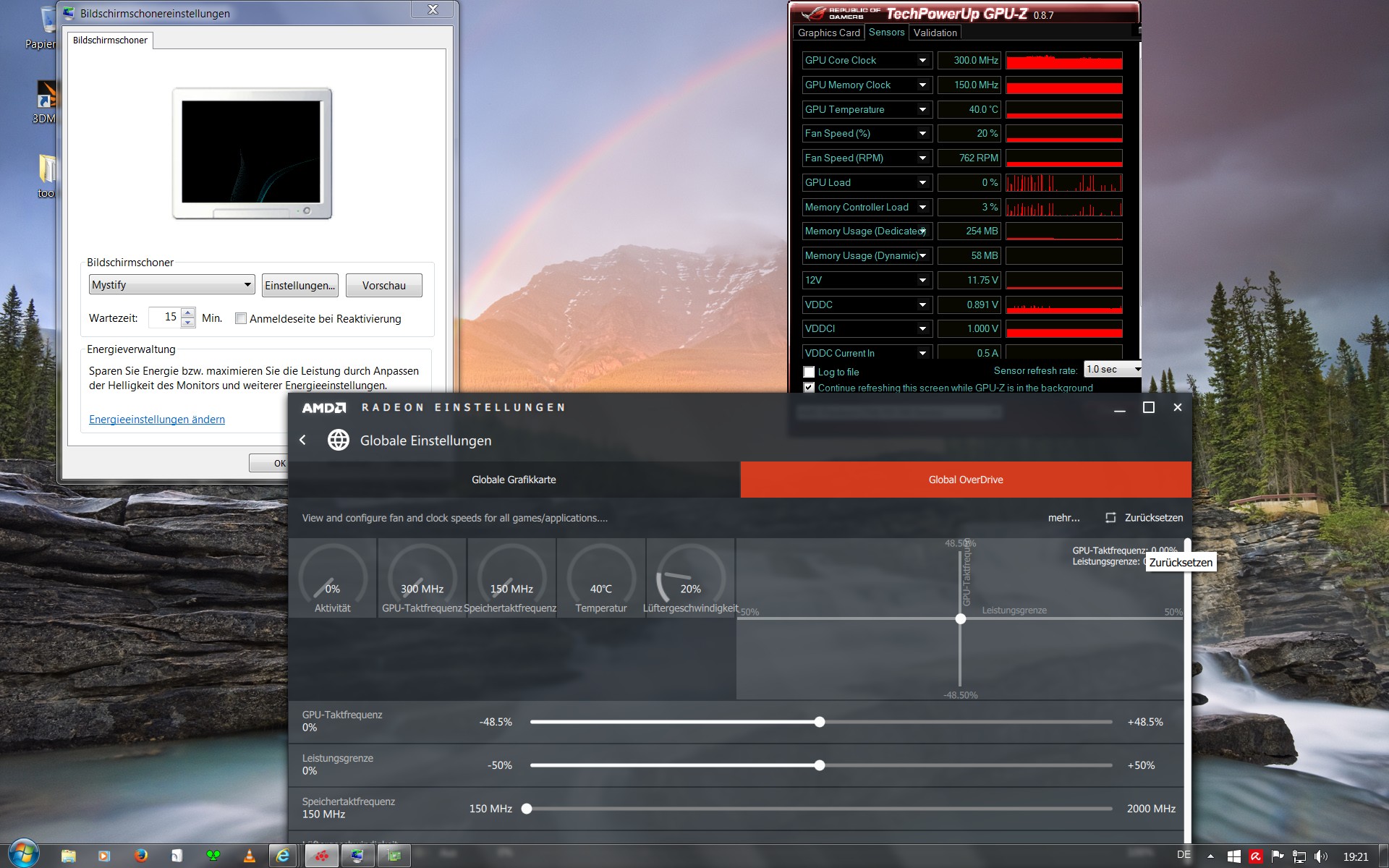Viewport: 1389px width, 868px height.
Task: Open Firefox from the taskbar
Action: click(x=141, y=856)
